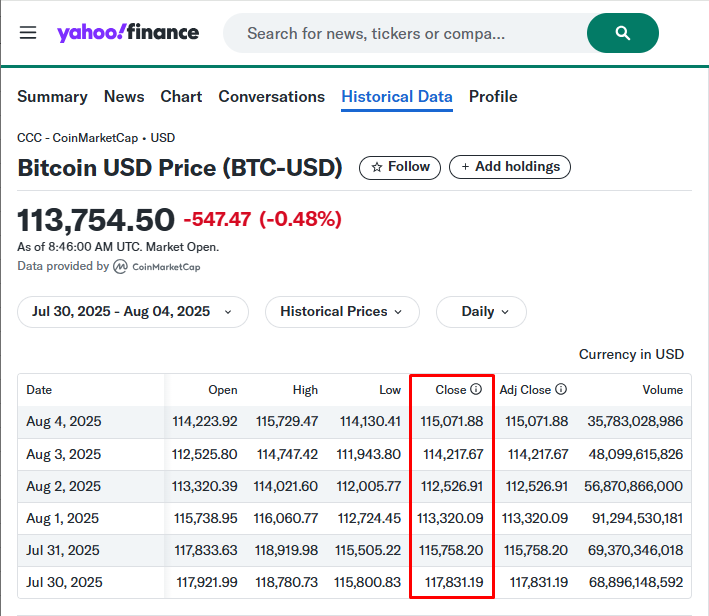Click volume 48,099,615,826
This screenshot has width=709, height=616.
pos(635,454)
